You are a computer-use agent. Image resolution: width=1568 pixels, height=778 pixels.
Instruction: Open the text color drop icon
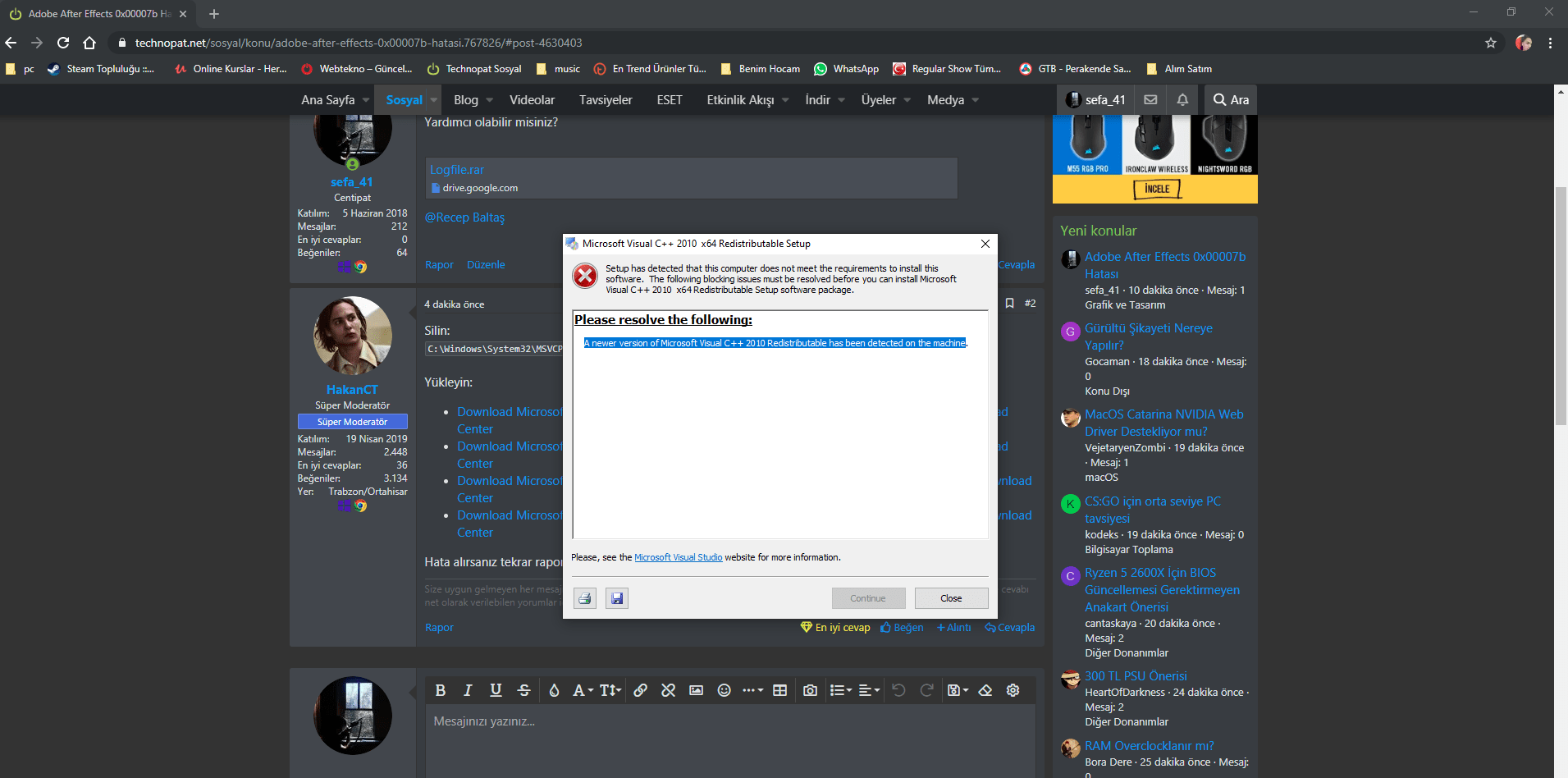pyautogui.click(x=554, y=690)
